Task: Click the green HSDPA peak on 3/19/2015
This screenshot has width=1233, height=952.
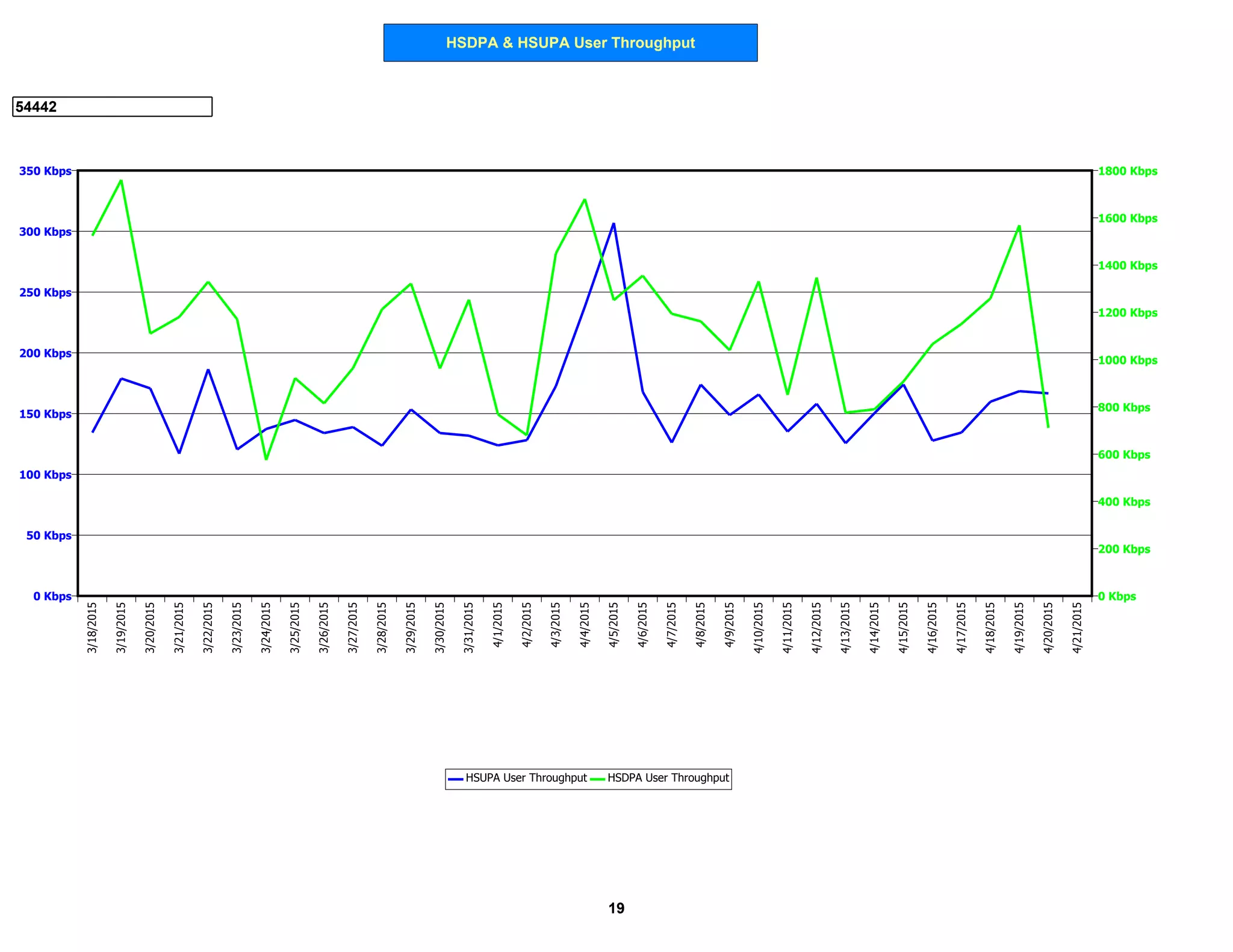Action: [121, 181]
